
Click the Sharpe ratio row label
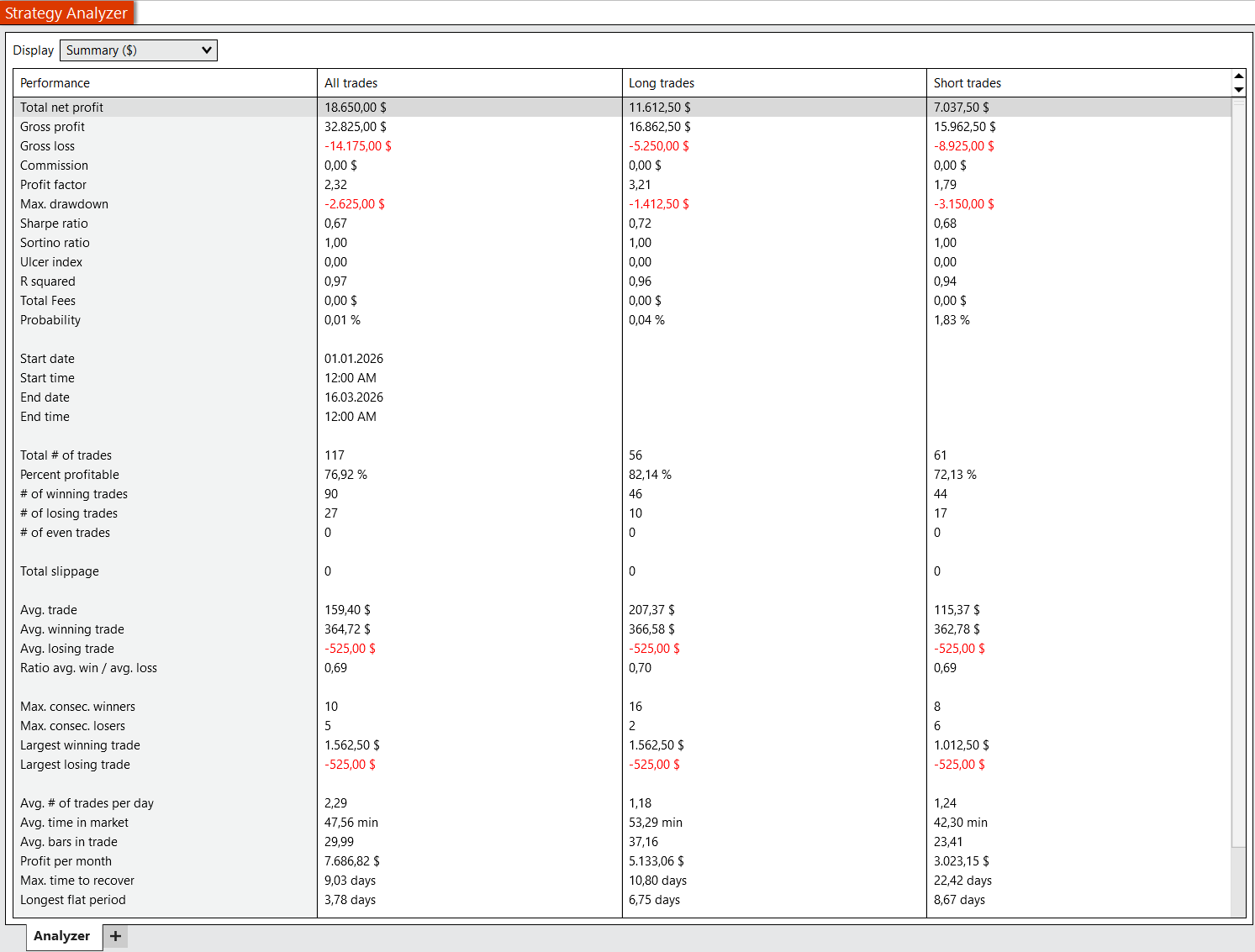point(55,224)
